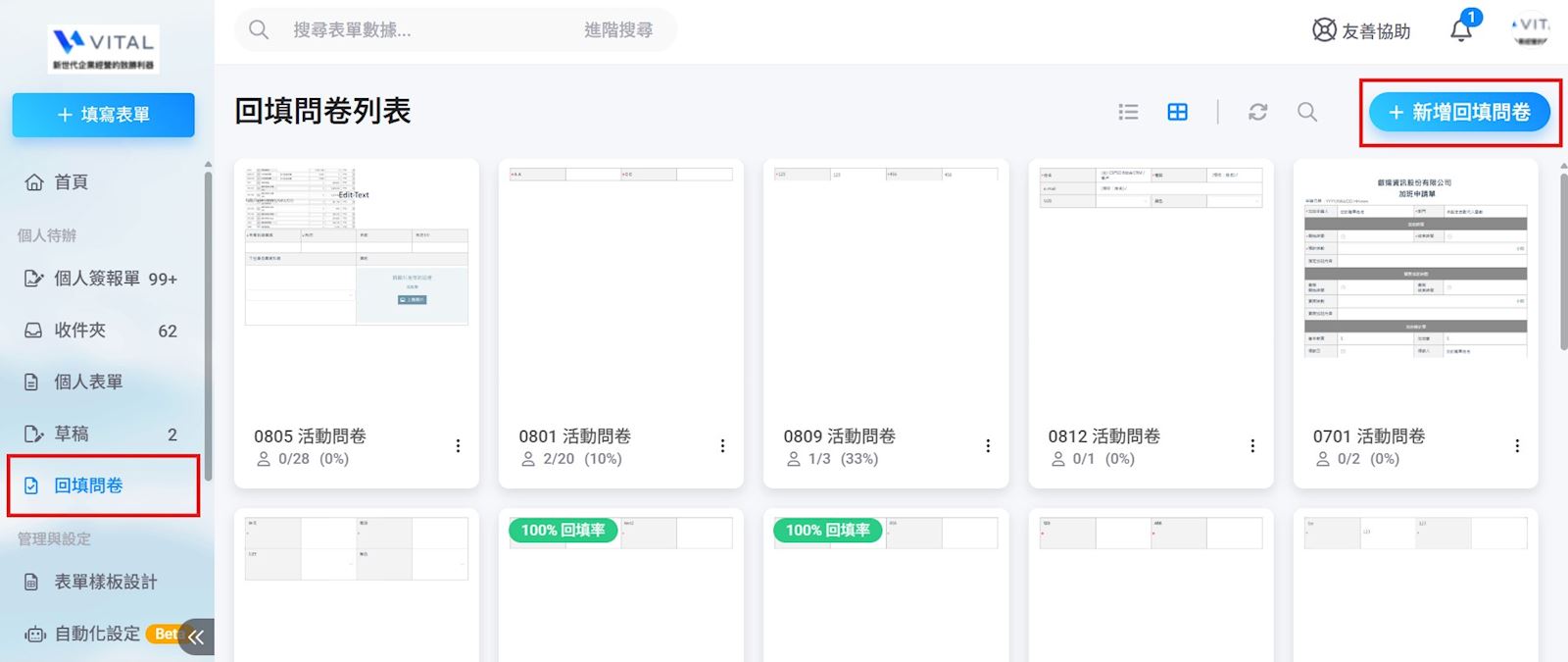This screenshot has width=1568, height=662.
Task: Open 表單樣板設計 in sidebar
Action: pos(105,582)
